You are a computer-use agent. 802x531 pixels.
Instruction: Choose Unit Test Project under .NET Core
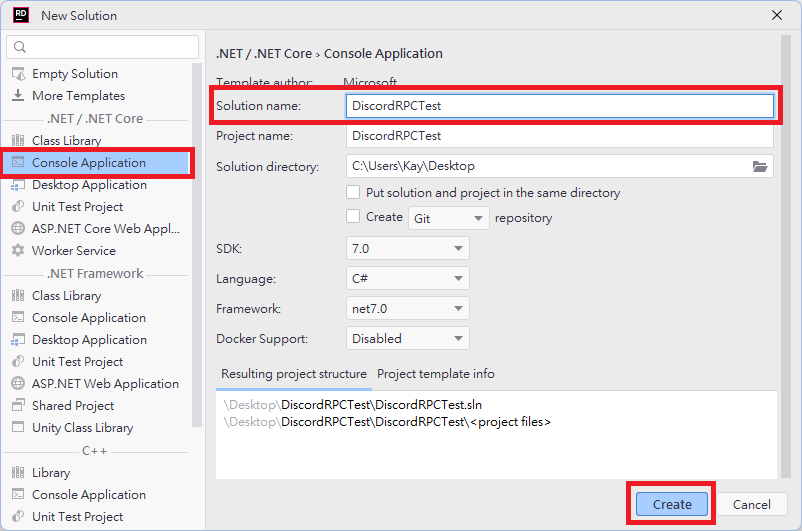pyautogui.click(x=77, y=207)
